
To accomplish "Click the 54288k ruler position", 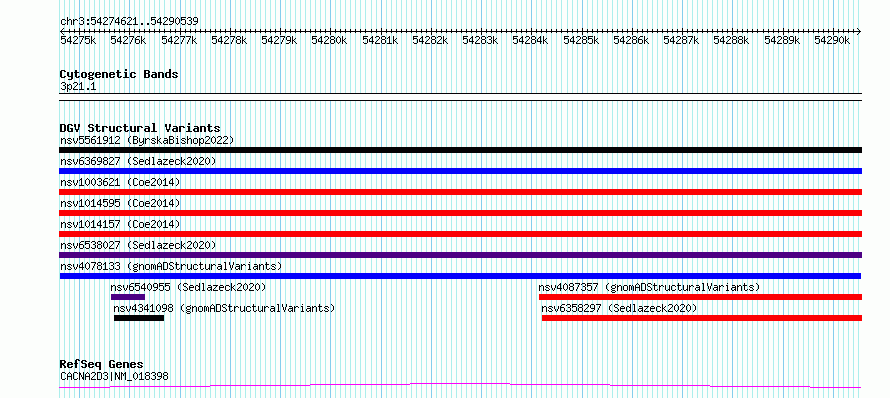I will pyautogui.click(x=732, y=40).
